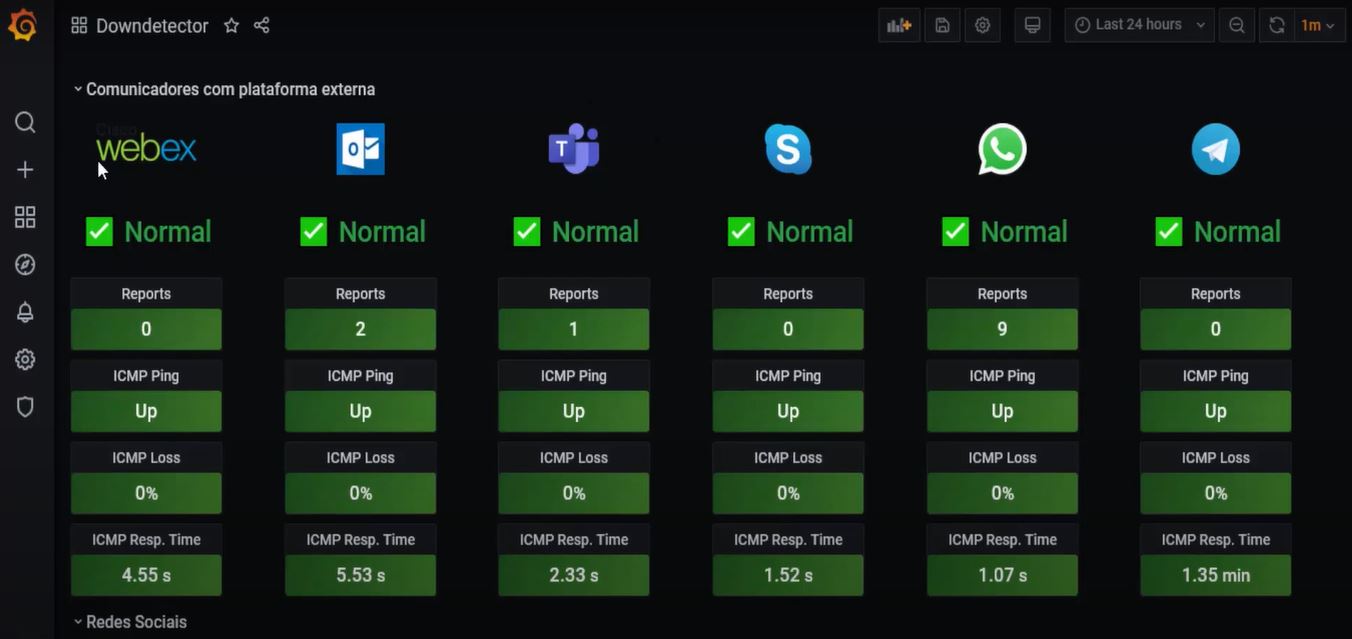Screen dimensions: 1352x639
Task: Click Telegram ICMP Resp. Time 1.35 min
Action: pos(1216,575)
